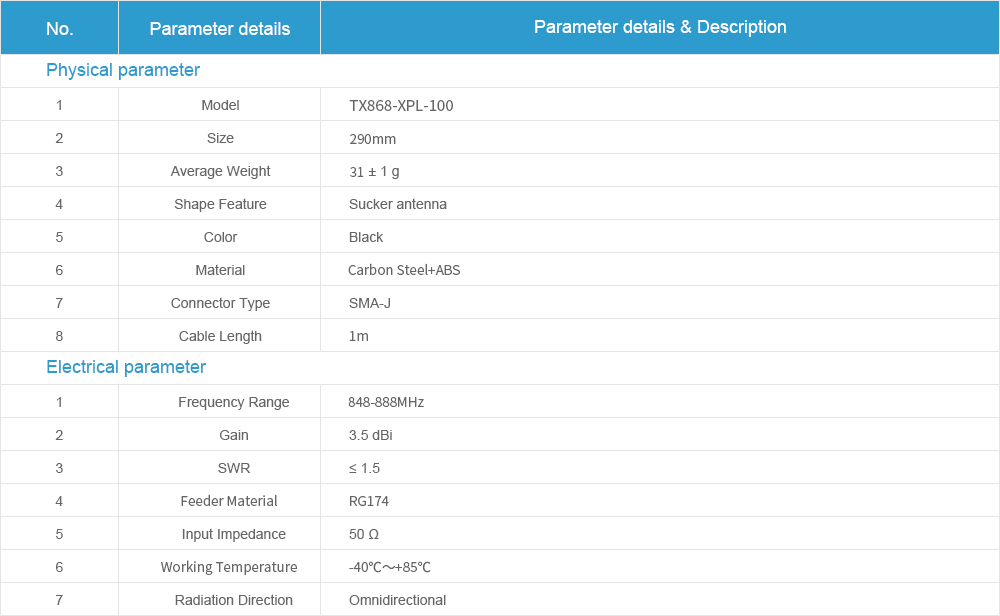Screen dimensions: 1000x616
Task: Click the "No." column header
Action: 59,29
